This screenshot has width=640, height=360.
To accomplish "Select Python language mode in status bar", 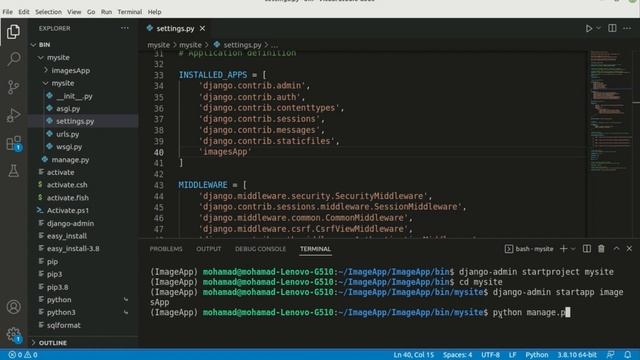I will (x=537, y=355).
